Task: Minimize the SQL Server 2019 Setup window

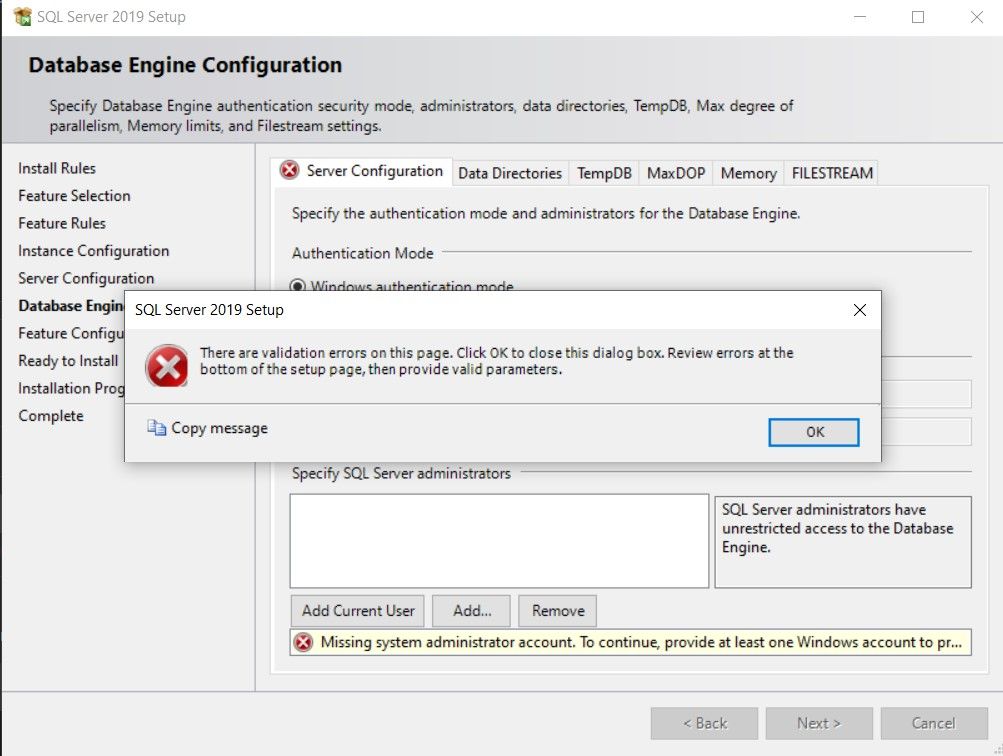Action: 860,17
